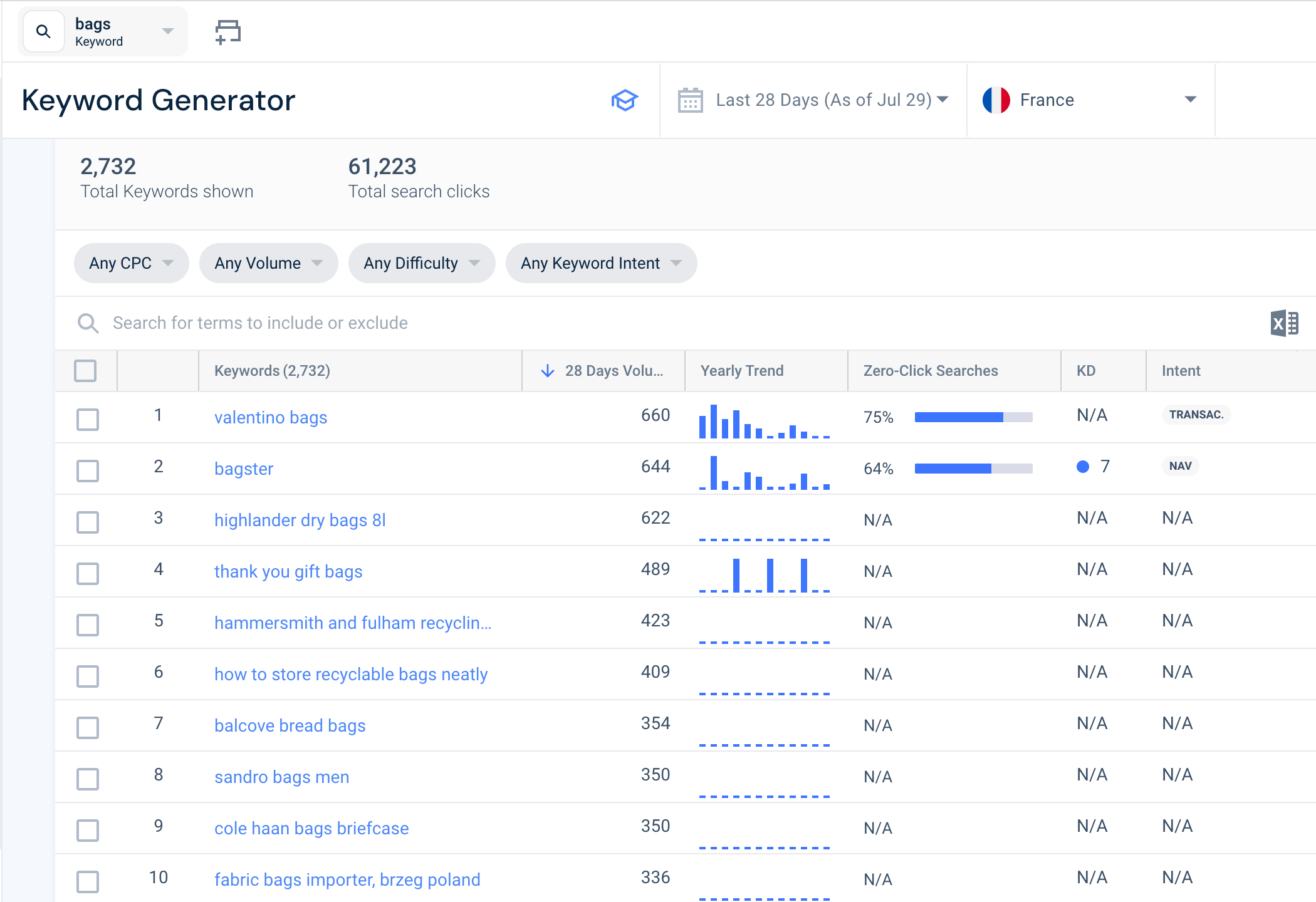
Task: Open the Any CPC dropdown
Action: tap(131, 263)
